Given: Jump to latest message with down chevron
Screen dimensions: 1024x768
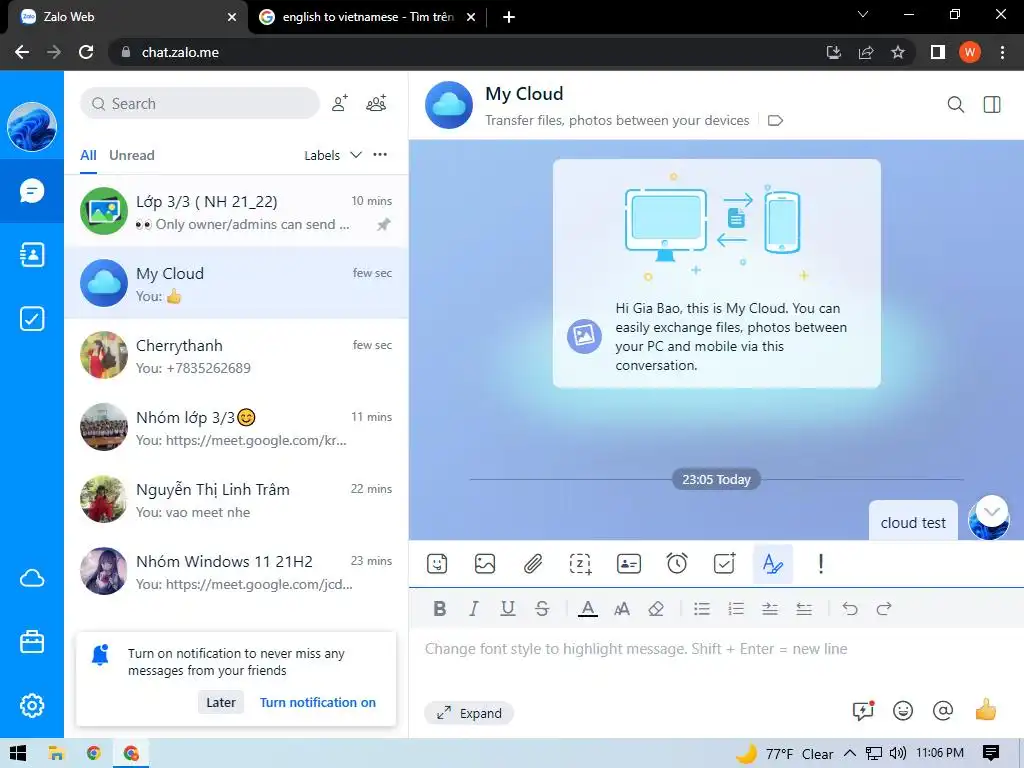Looking at the screenshot, I should (992, 512).
